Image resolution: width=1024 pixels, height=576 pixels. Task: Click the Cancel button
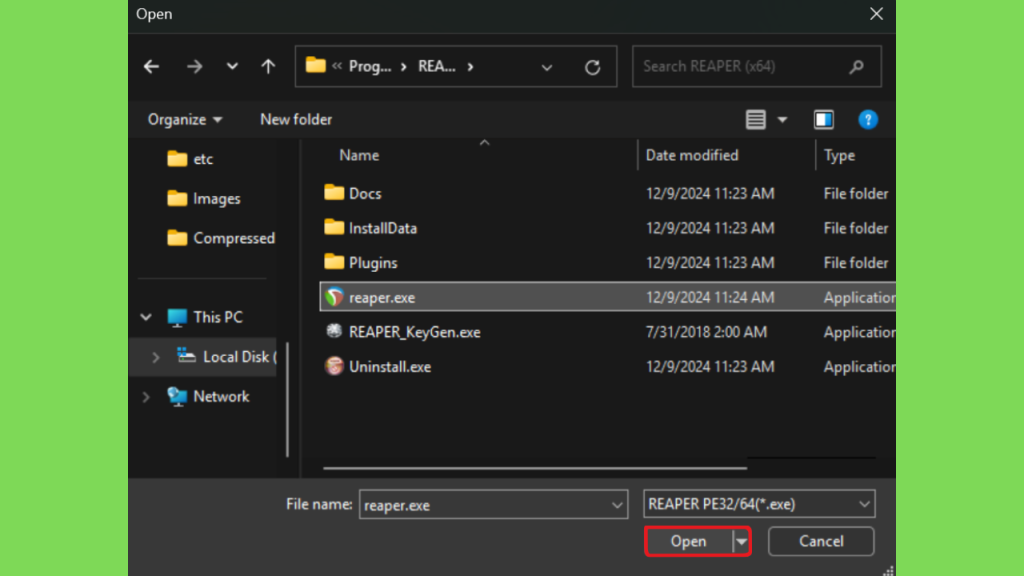click(821, 541)
